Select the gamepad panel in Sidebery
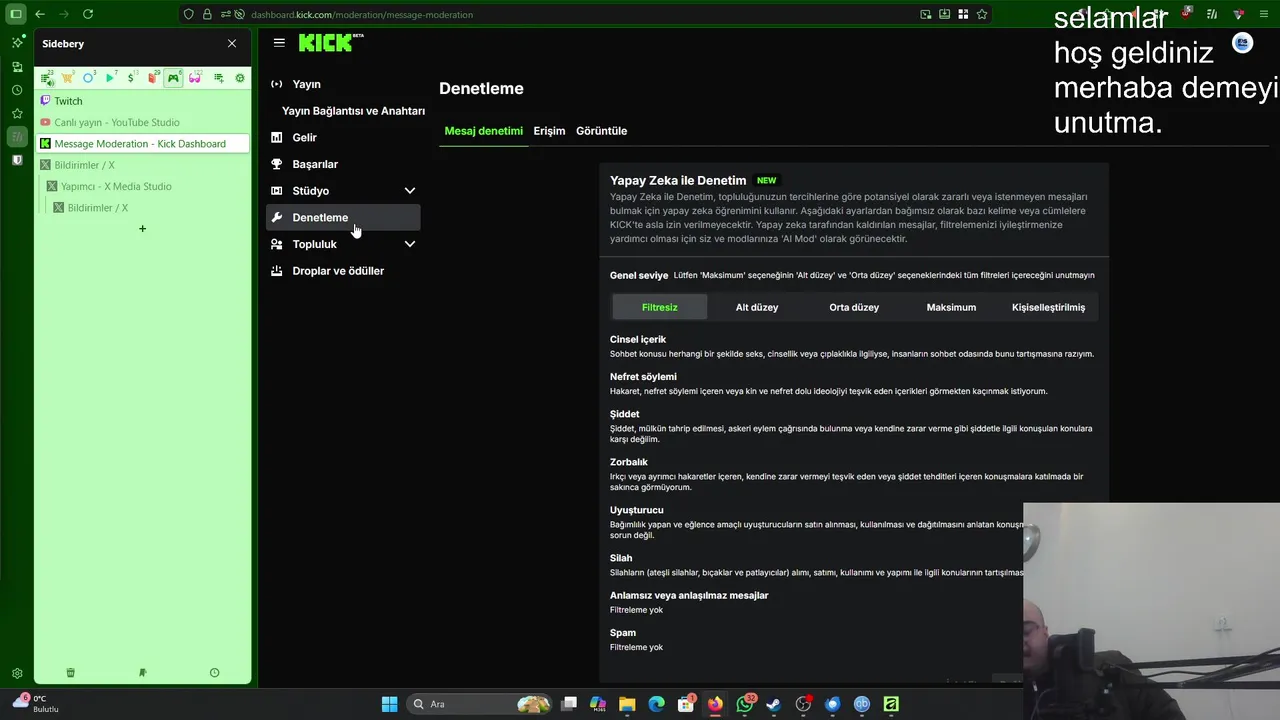The image size is (1280, 720). 174,78
